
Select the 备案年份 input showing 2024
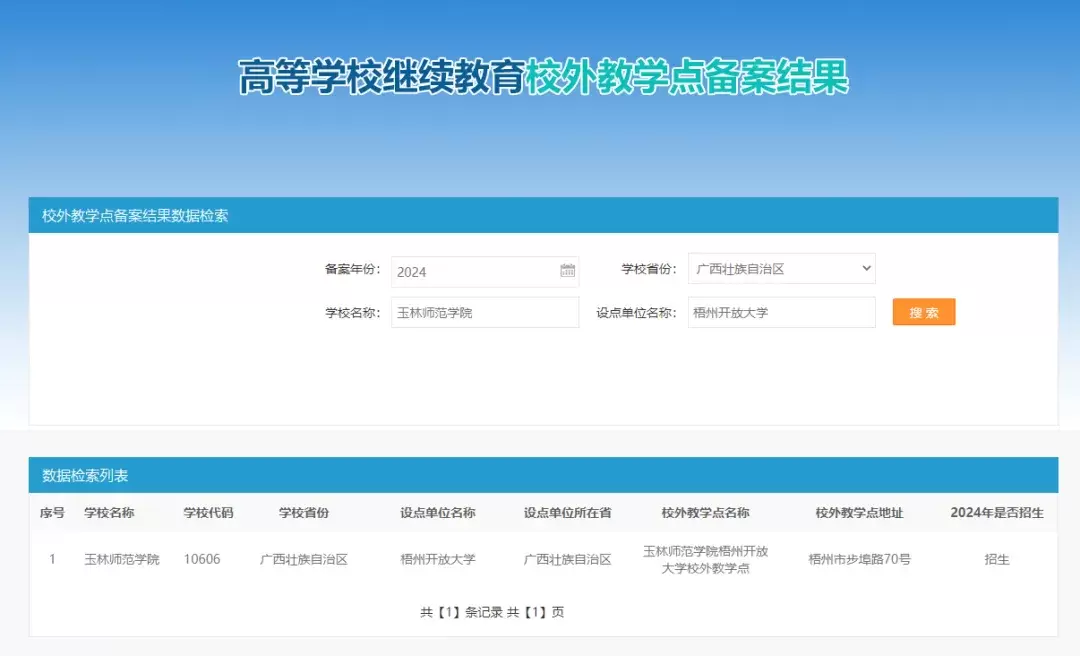coord(470,271)
